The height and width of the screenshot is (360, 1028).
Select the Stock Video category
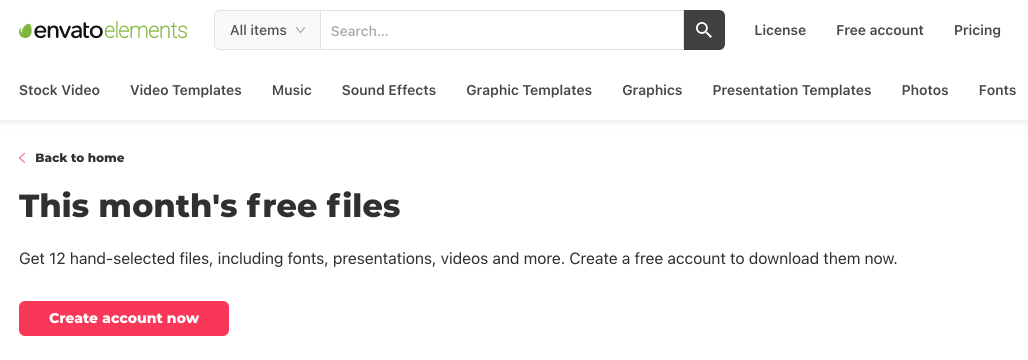click(x=60, y=90)
